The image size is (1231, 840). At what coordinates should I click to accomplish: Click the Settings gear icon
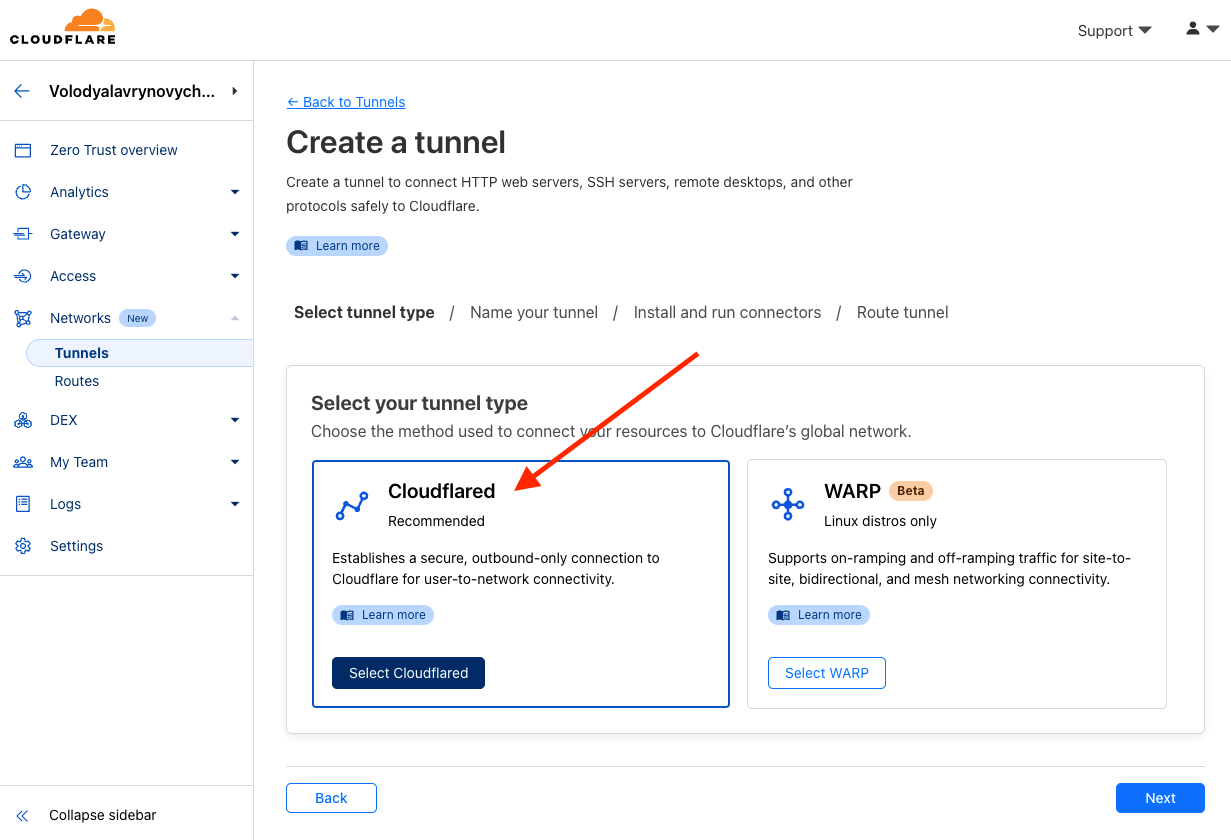[23, 546]
